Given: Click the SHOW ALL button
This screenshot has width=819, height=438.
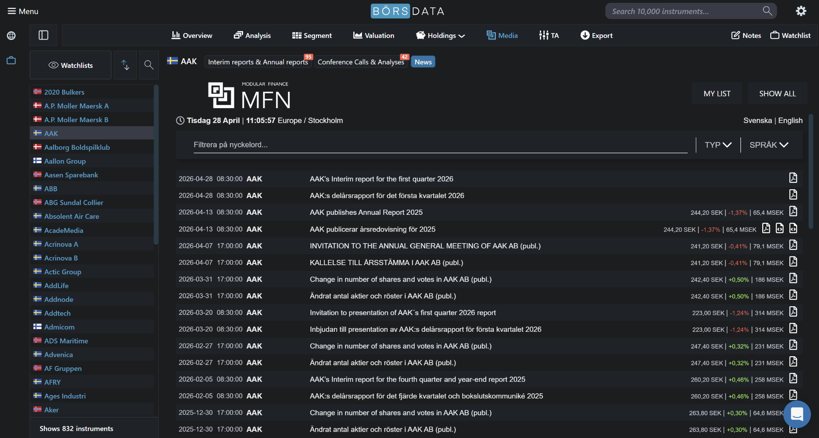Looking at the screenshot, I should (x=777, y=93).
